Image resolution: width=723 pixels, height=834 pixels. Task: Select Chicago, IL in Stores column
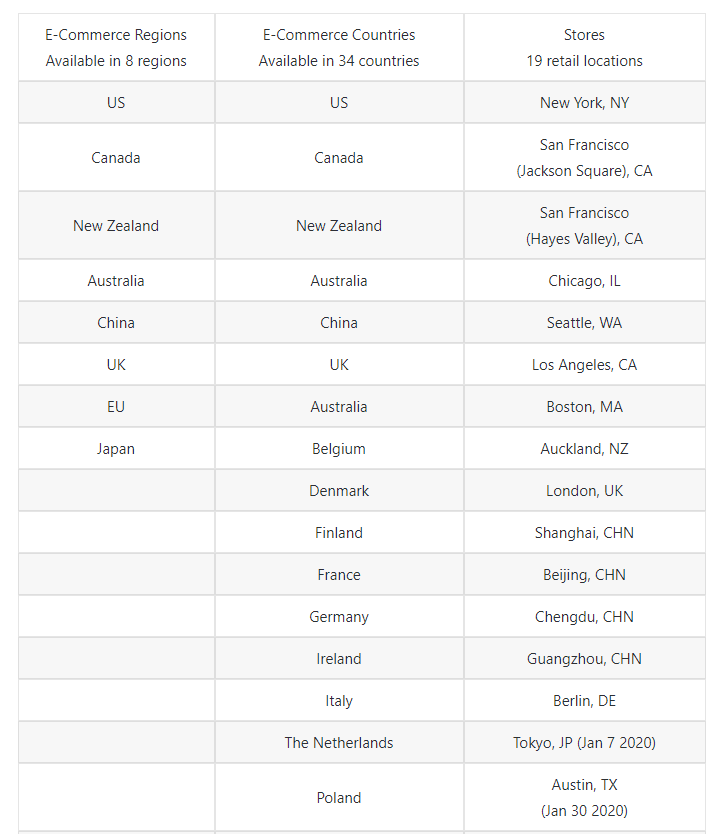click(x=584, y=281)
